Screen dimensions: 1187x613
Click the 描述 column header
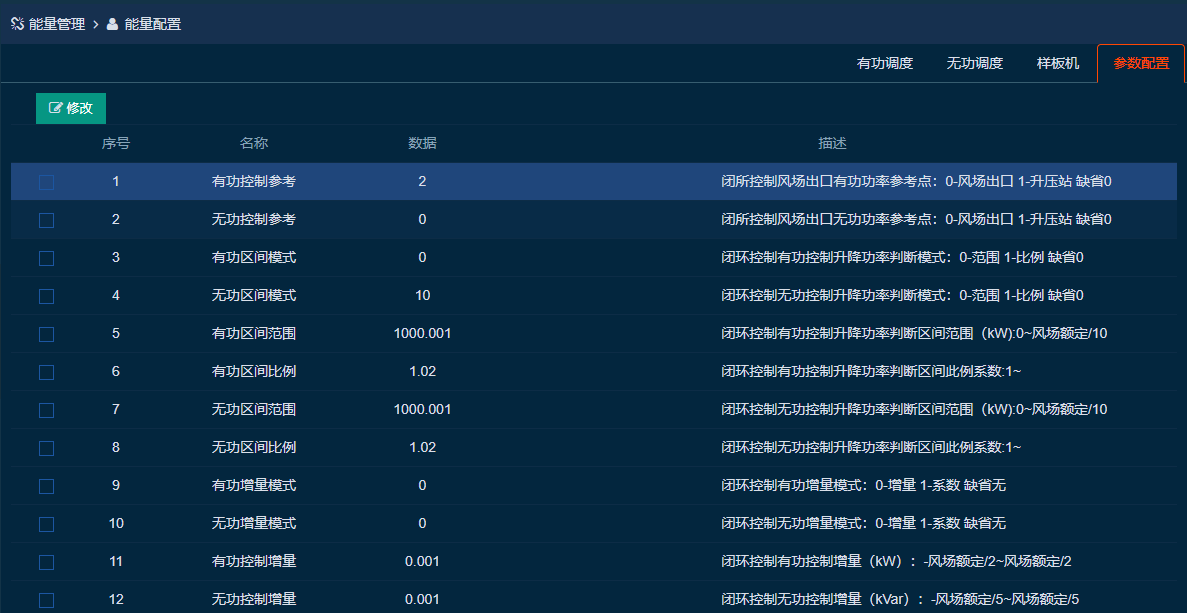pos(832,143)
